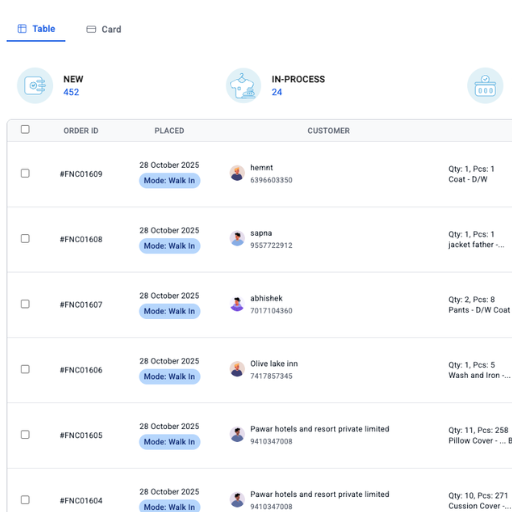512x512 pixels.
Task: Click phone number 7417857345
Action: click(271, 376)
